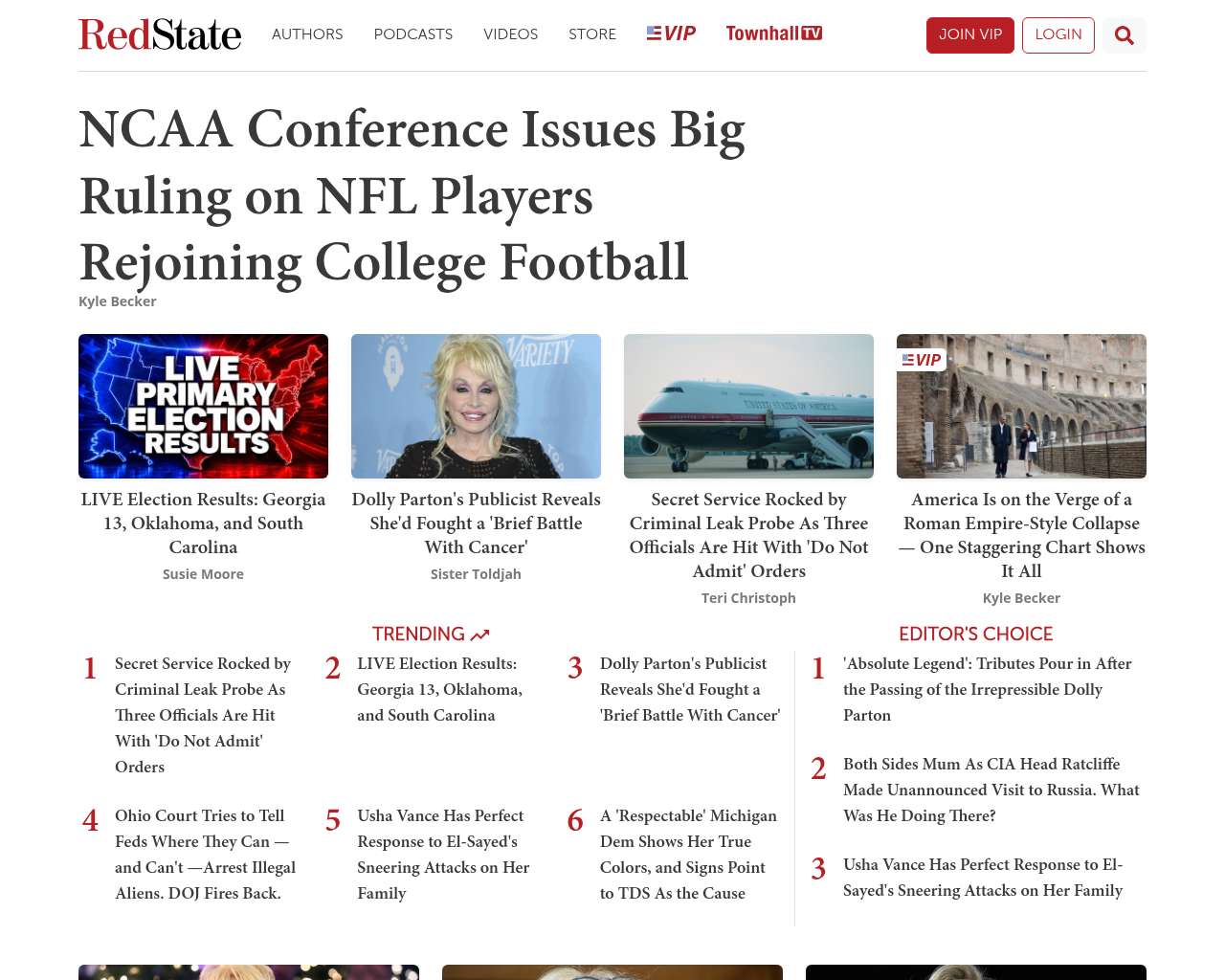Open author Kyle Becker under main headline
Image resolution: width=1225 pixels, height=980 pixels.
(x=117, y=301)
